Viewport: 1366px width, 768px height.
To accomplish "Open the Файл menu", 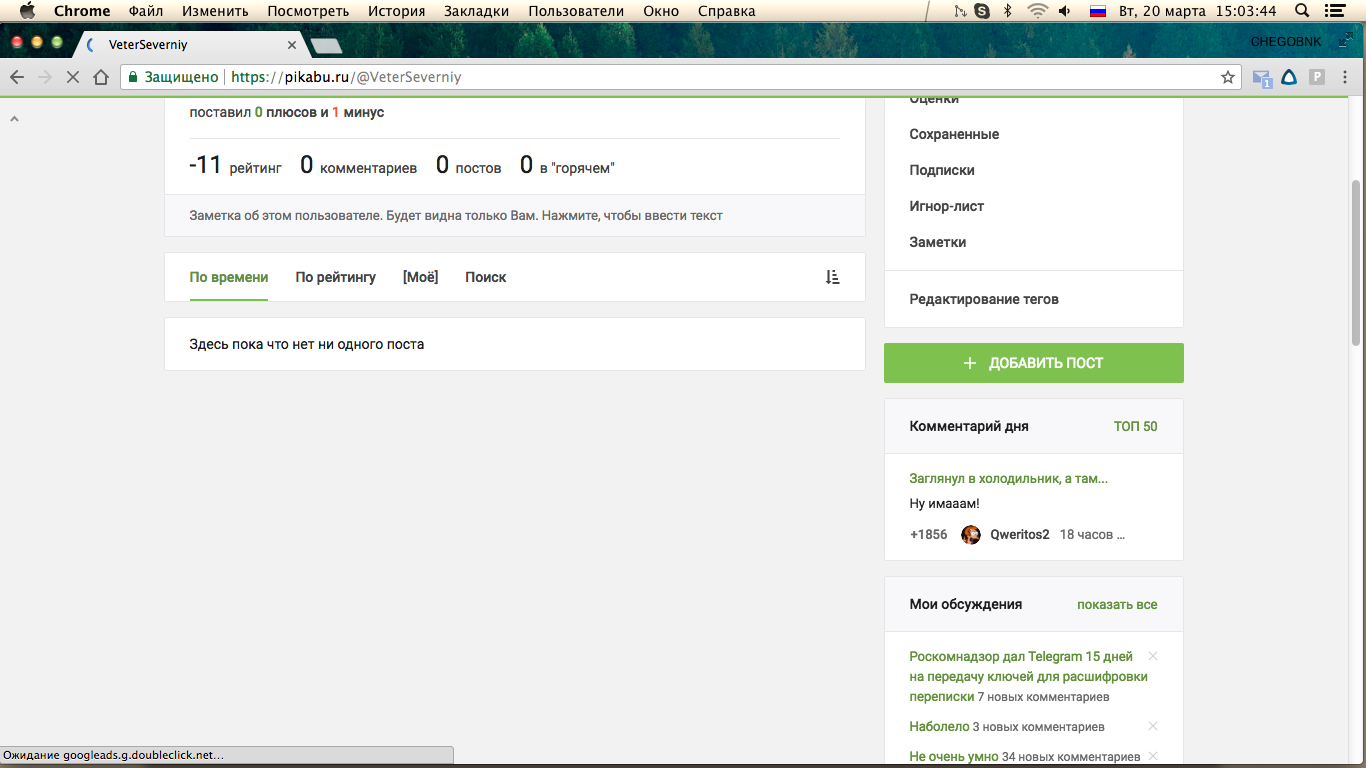I will (146, 11).
